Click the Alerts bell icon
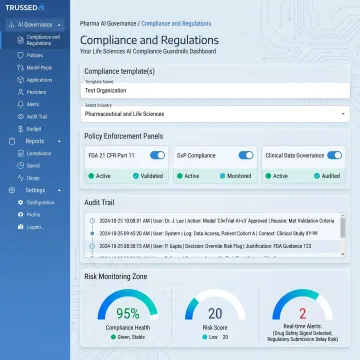The width and height of the screenshot is (360, 360). tap(20, 104)
